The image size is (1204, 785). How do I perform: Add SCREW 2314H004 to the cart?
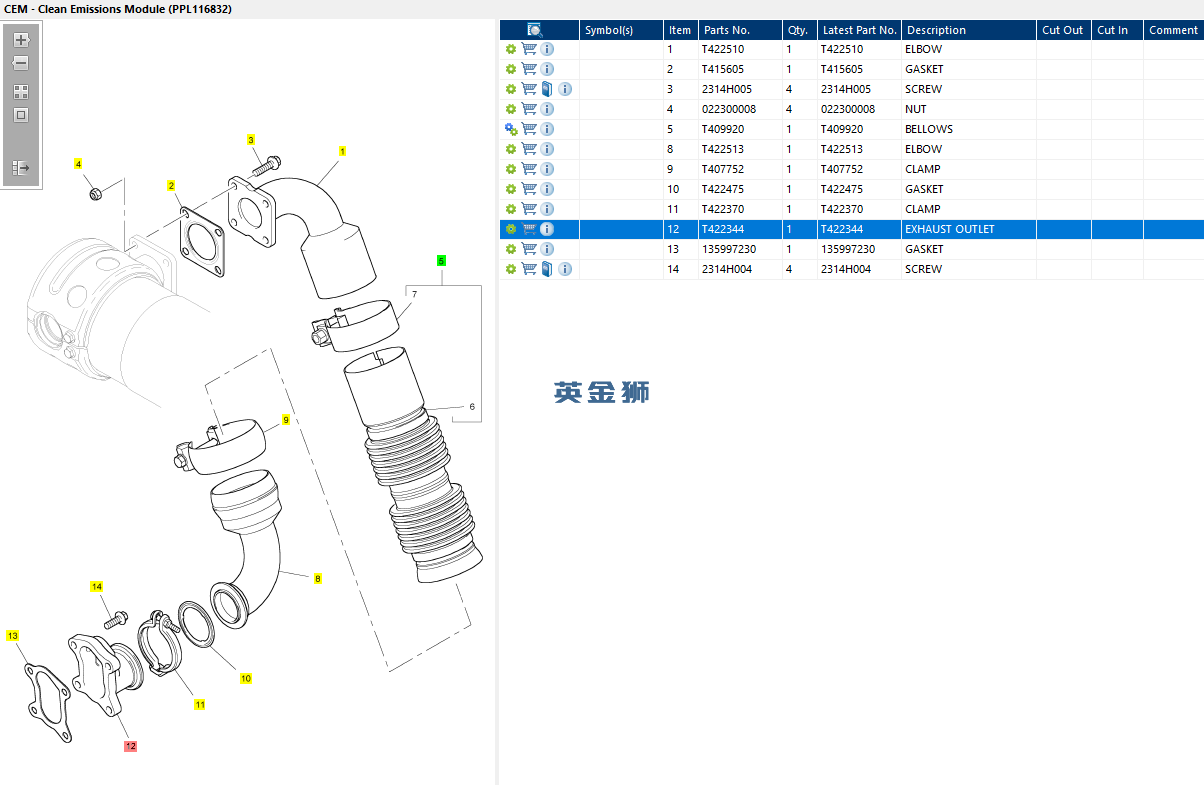click(529, 269)
